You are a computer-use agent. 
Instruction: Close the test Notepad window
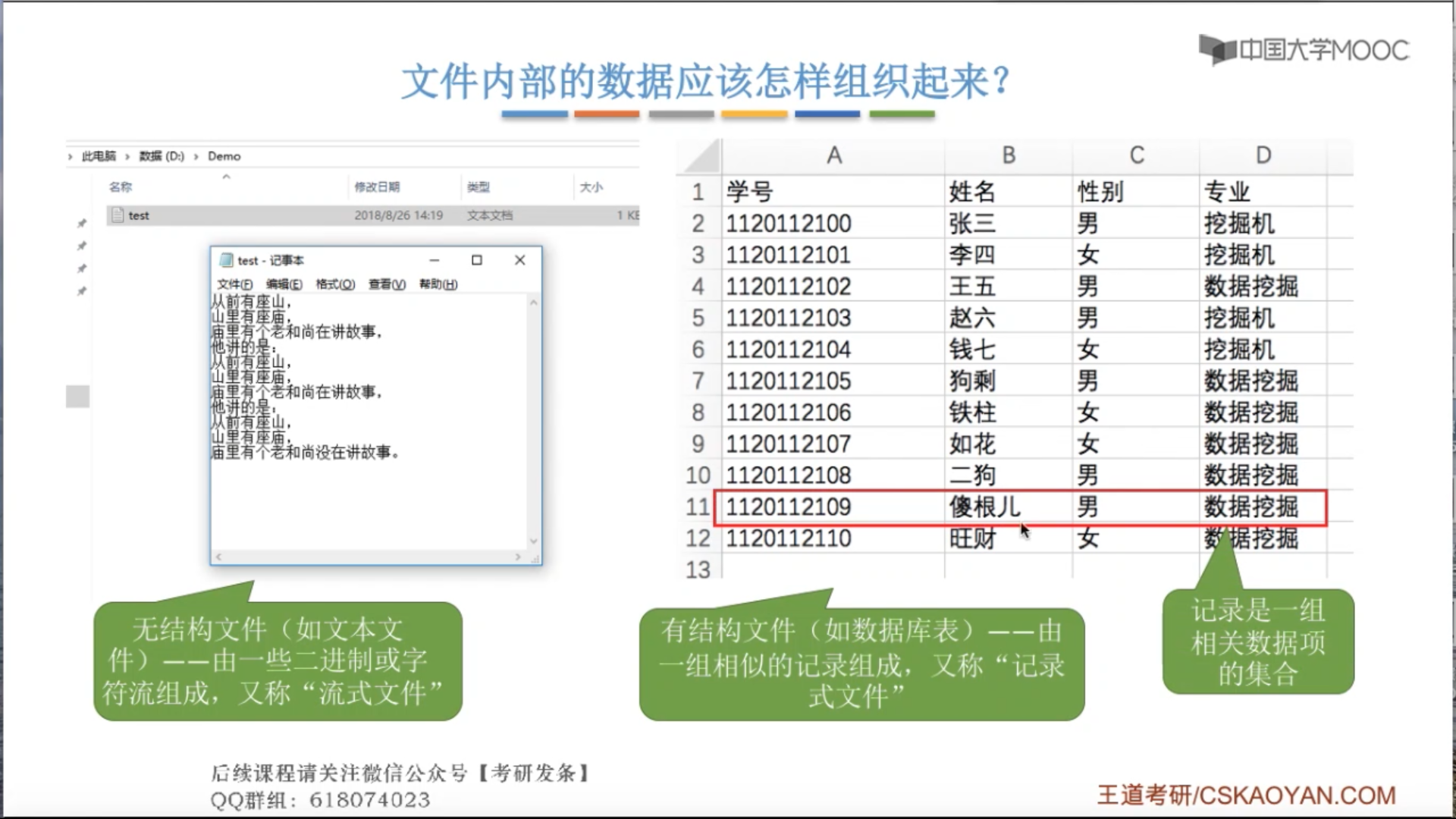(x=519, y=260)
